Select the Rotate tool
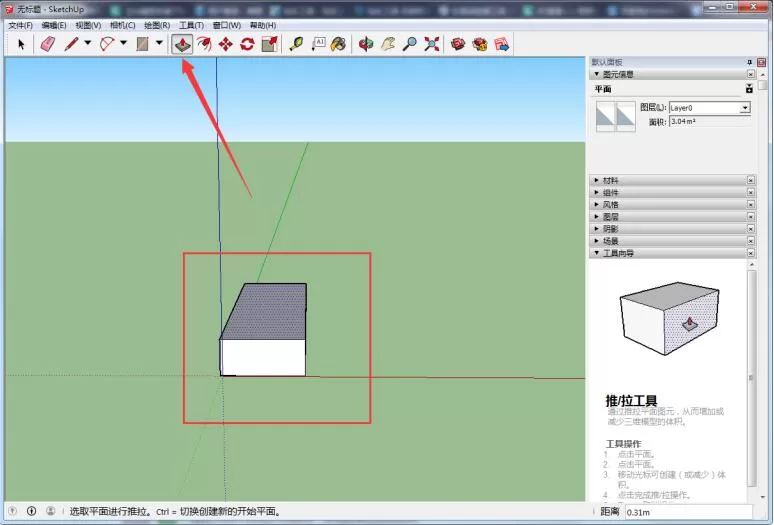The height and width of the screenshot is (525, 774). point(247,44)
